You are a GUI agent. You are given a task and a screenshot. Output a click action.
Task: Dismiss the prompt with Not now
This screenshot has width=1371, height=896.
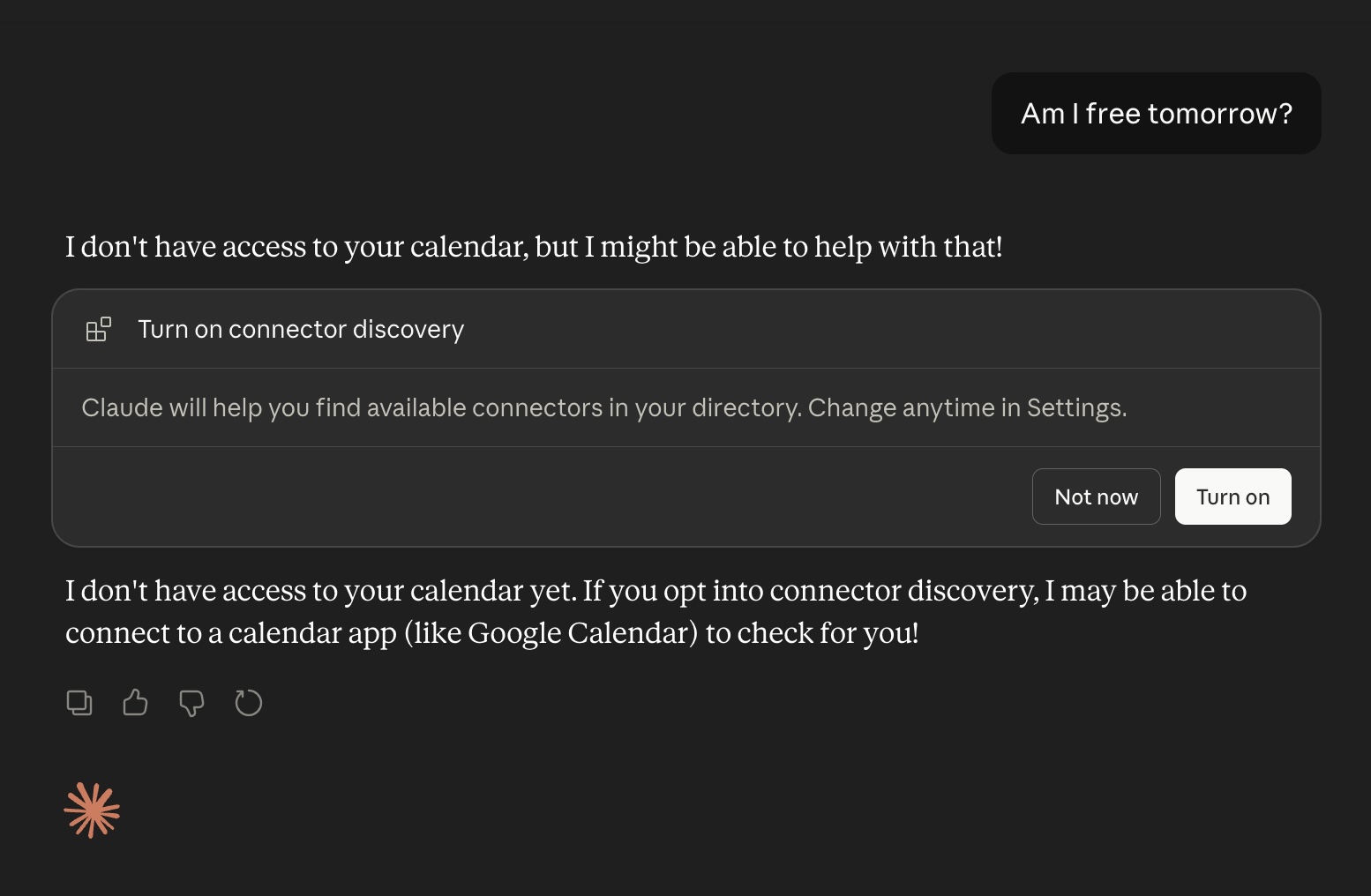pos(1096,497)
